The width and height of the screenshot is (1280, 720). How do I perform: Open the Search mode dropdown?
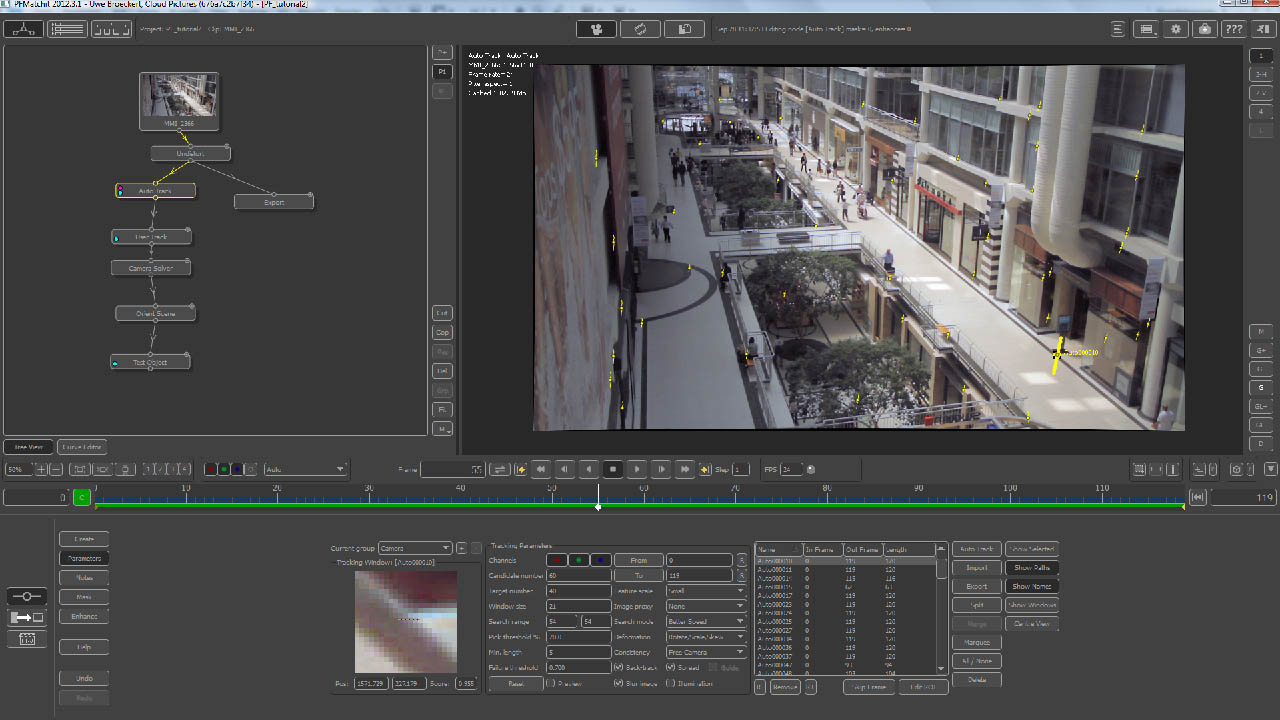click(x=706, y=621)
